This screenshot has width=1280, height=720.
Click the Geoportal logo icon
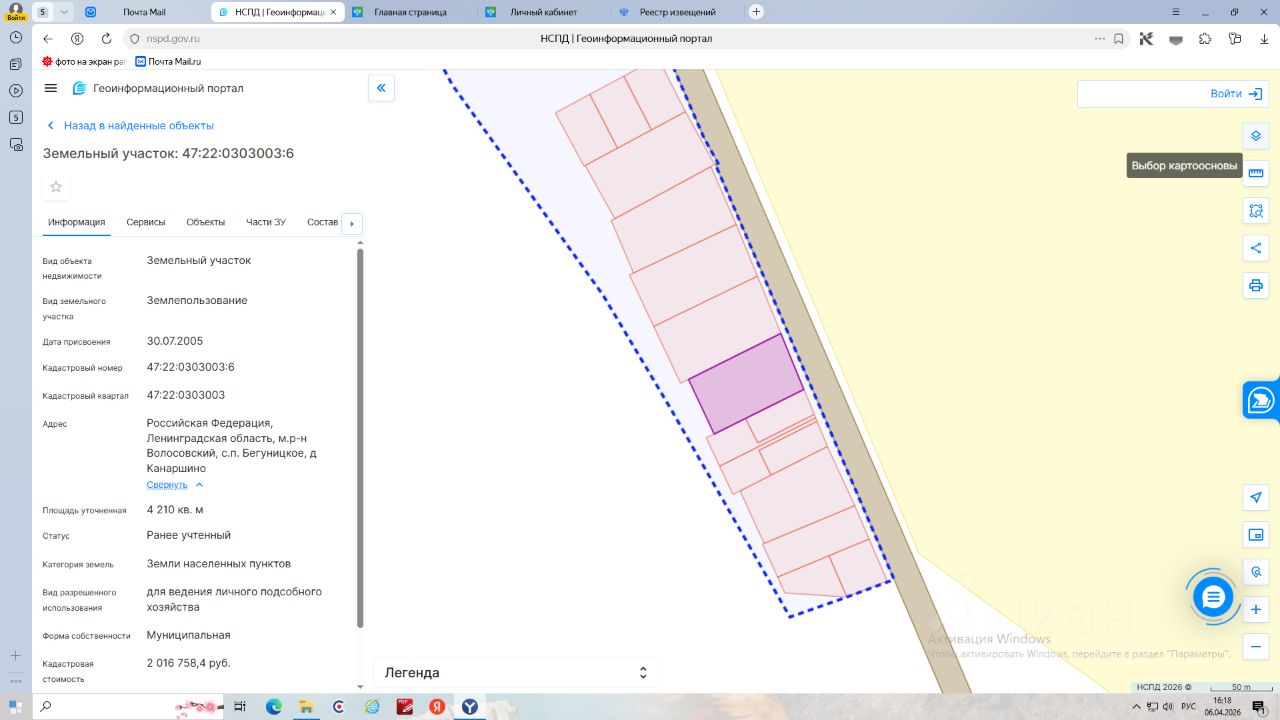coord(80,88)
